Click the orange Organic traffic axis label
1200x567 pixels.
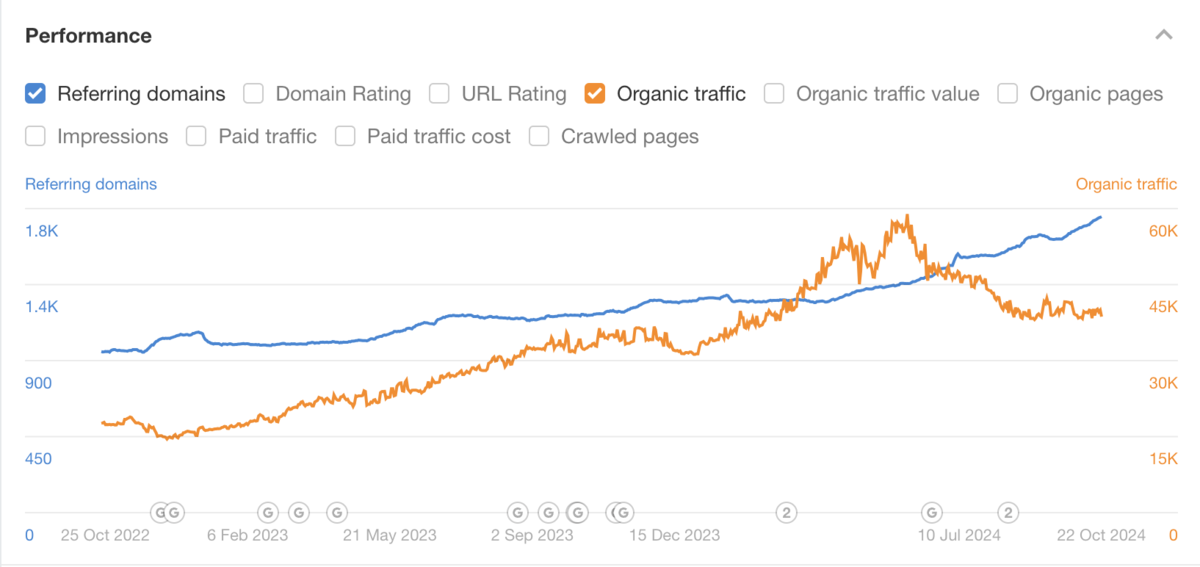click(x=1126, y=184)
